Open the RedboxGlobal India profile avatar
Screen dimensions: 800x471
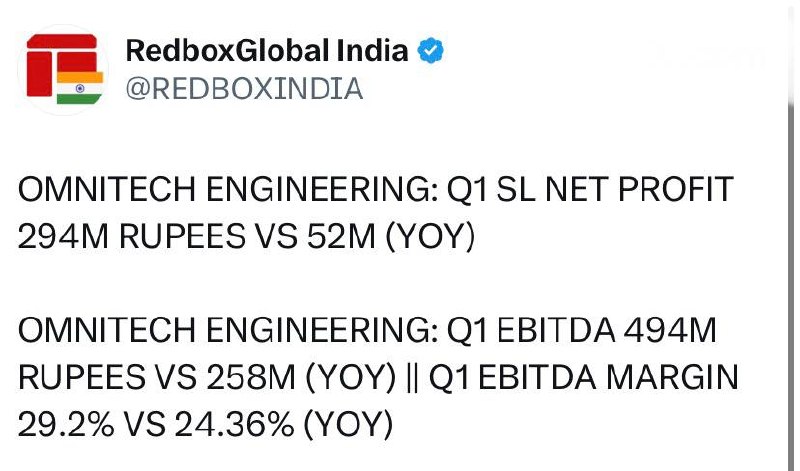pos(63,69)
